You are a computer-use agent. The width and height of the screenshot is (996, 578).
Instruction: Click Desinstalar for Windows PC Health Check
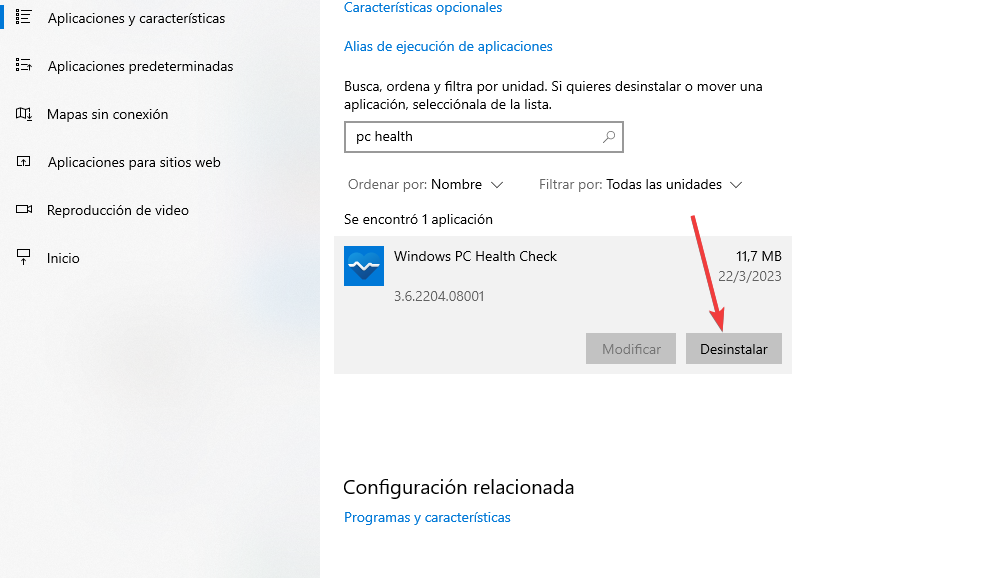pyautogui.click(x=734, y=349)
